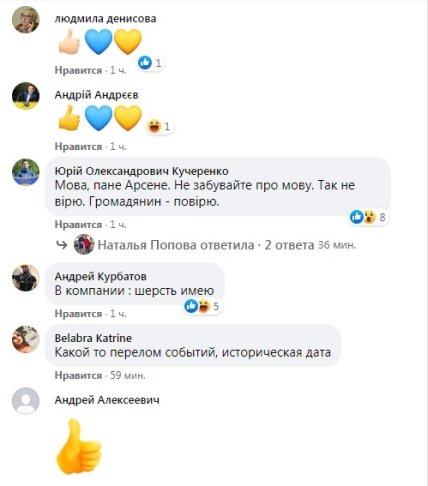View laughing reaction on Андрій Андреєв's comment

(x=160, y=126)
